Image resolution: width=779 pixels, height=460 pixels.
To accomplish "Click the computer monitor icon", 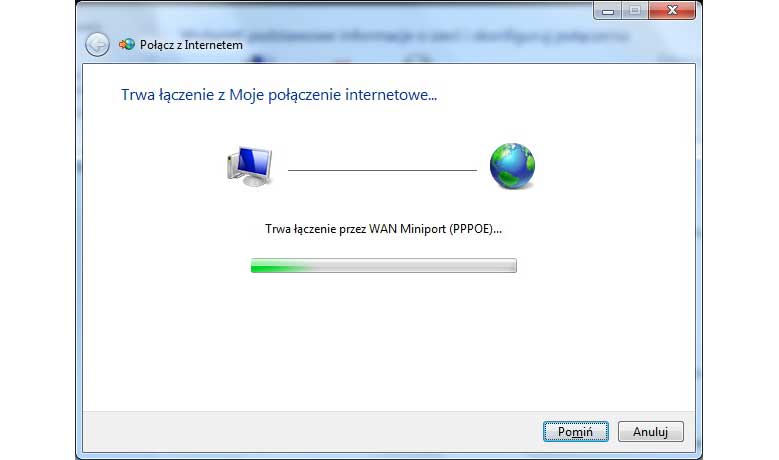I will pos(250,166).
